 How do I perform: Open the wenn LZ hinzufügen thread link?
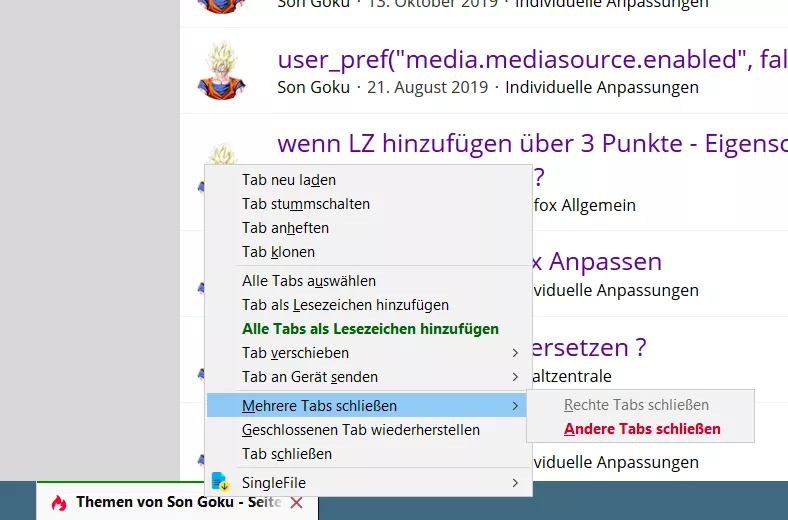tap(532, 144)
